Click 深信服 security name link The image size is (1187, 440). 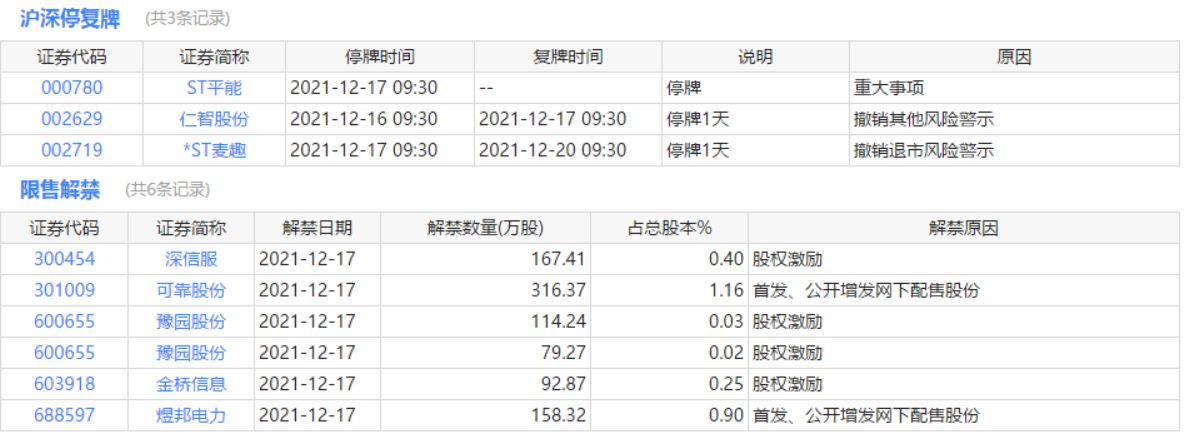point(191,260)
